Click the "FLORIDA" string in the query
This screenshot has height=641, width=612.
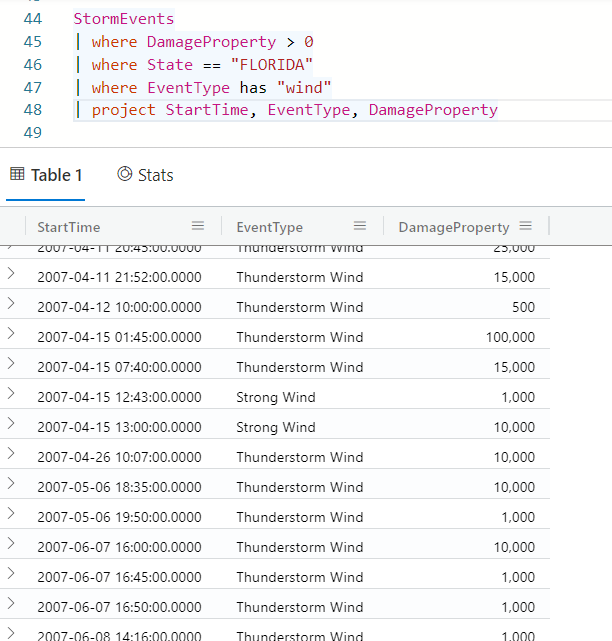pyautogui.click(x=271, y=65)
